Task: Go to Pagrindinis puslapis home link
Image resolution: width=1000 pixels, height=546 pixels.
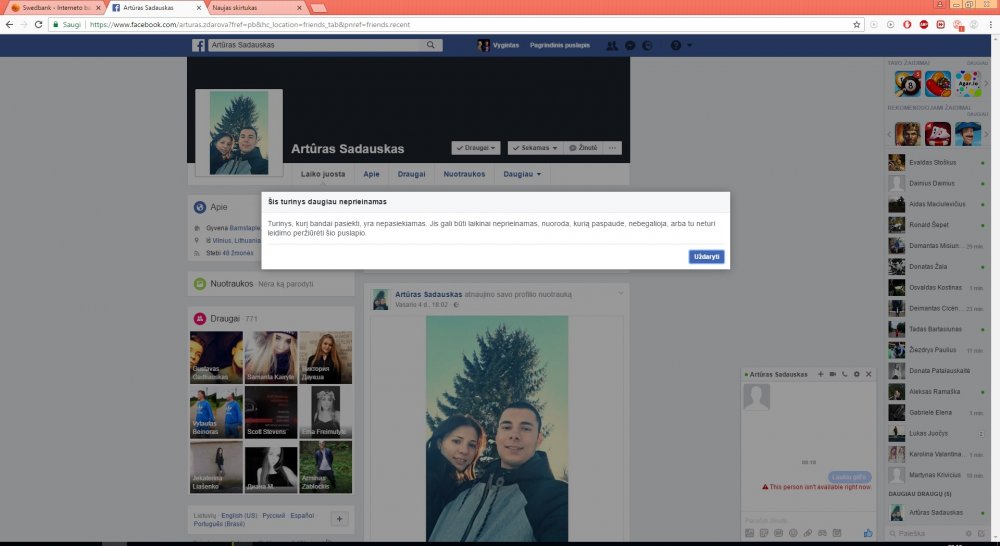Action: point(559,45)
